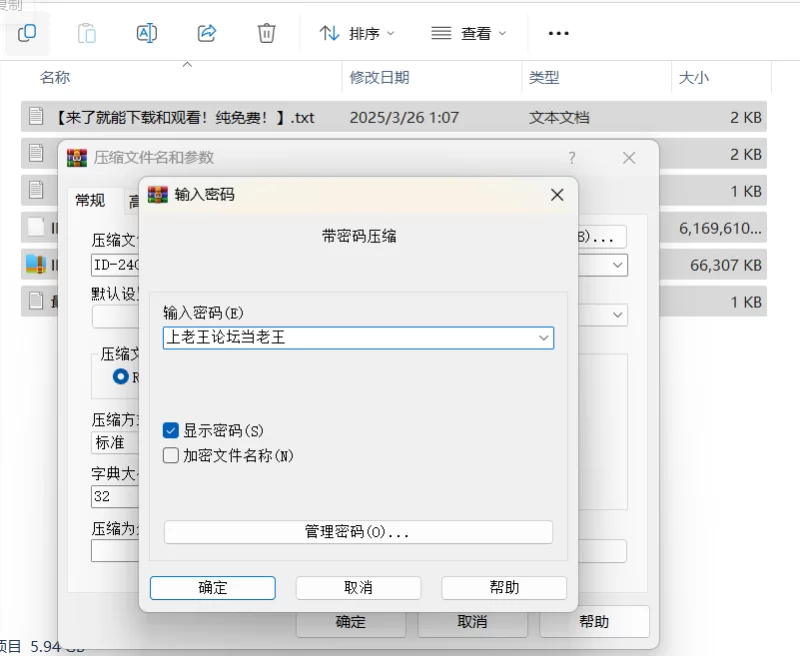Click the share icon in Explorer toolbar

pos(207,33)
